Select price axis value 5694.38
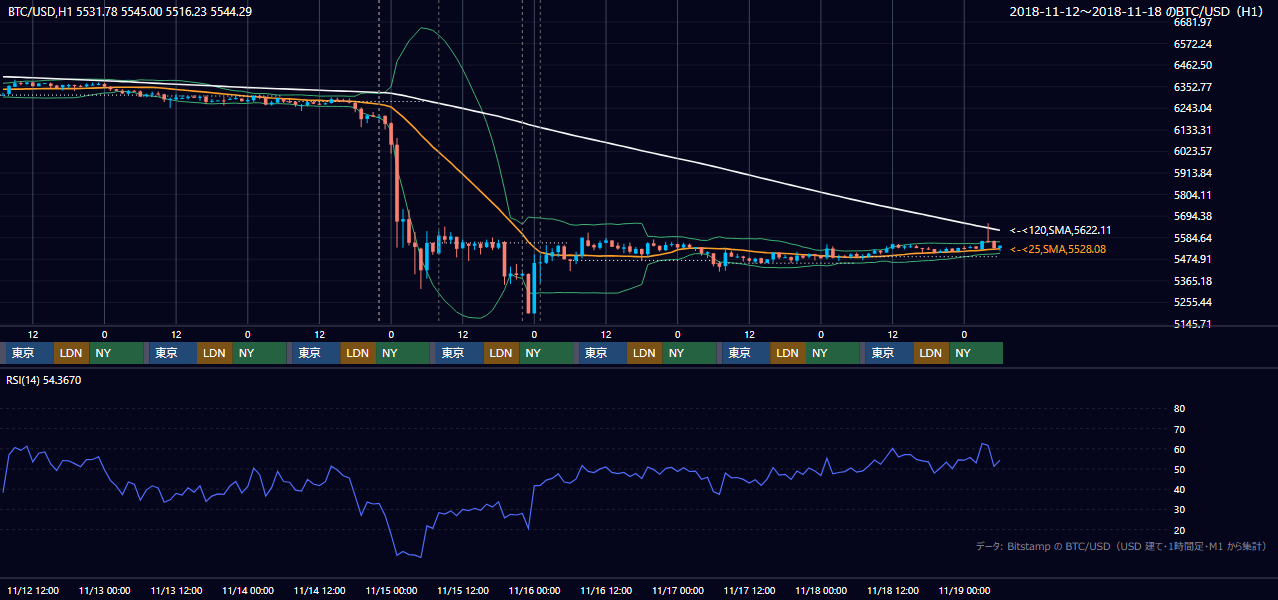The height and width of the screenshot is (600, 1278). pos(1193,216)
